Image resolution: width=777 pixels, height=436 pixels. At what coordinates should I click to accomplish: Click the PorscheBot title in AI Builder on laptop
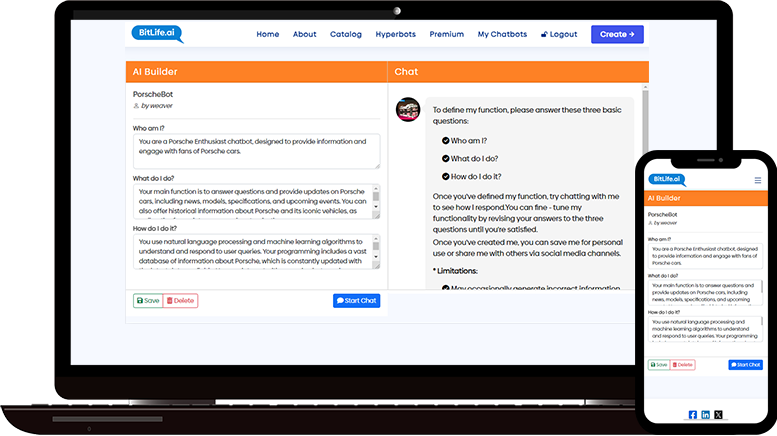[x=153, y=94]
